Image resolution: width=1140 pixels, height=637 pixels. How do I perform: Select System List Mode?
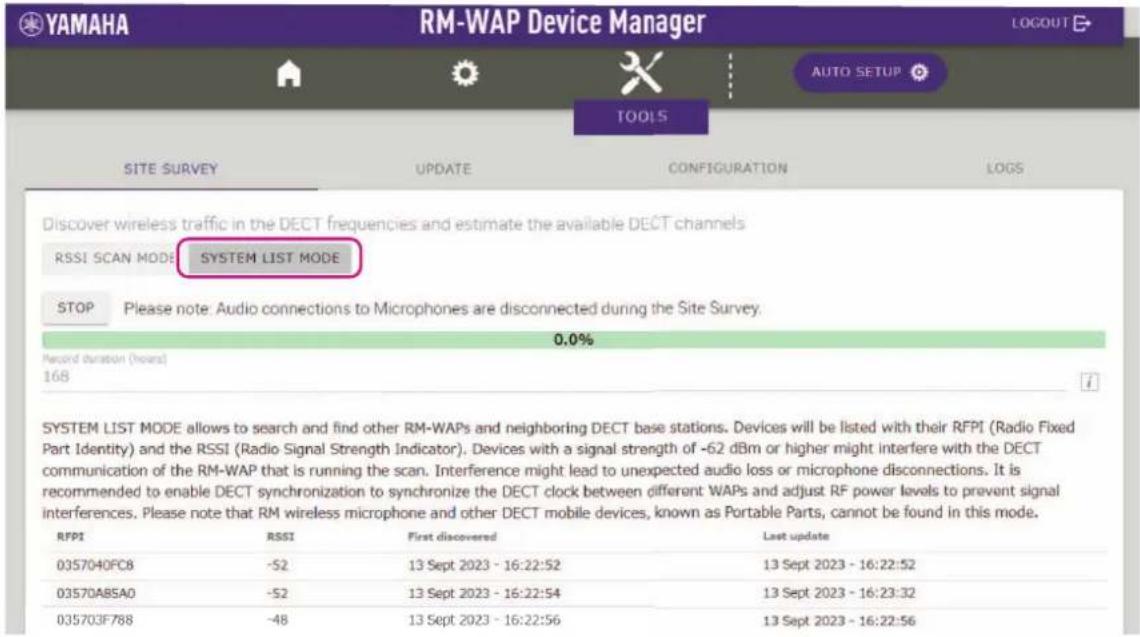(x=270, y=258)
